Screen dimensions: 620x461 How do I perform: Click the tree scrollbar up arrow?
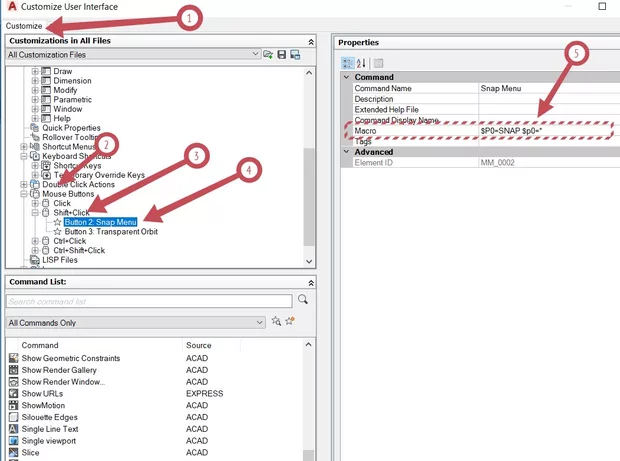309,73
